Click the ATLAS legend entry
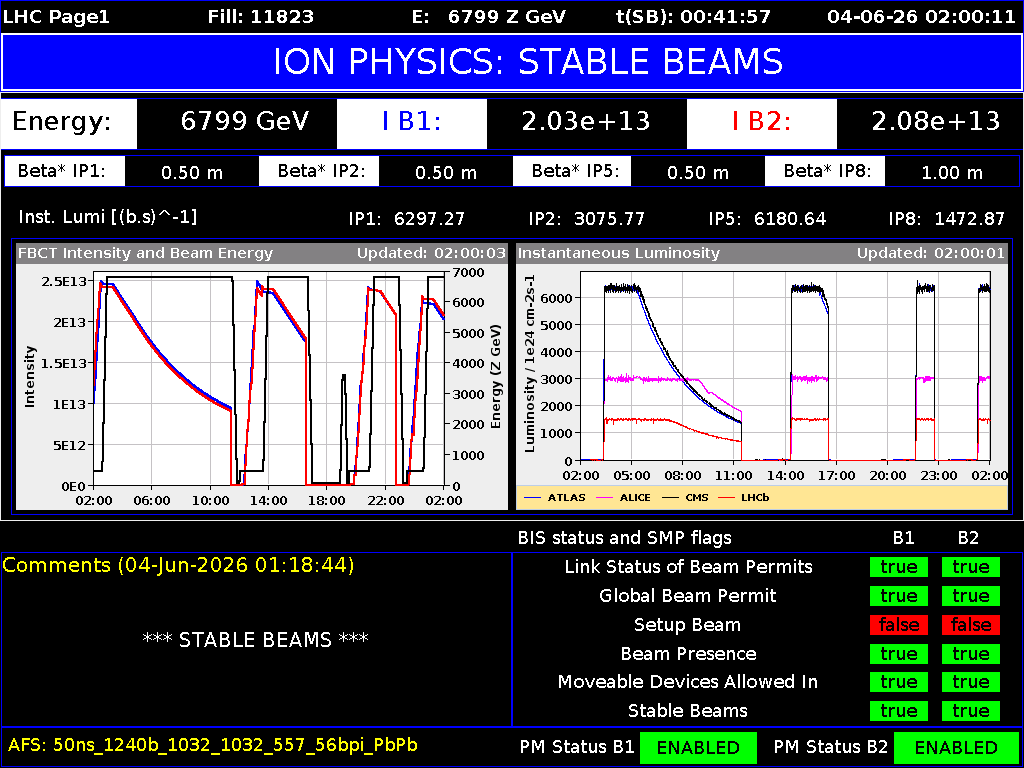 tap(553, 498)
